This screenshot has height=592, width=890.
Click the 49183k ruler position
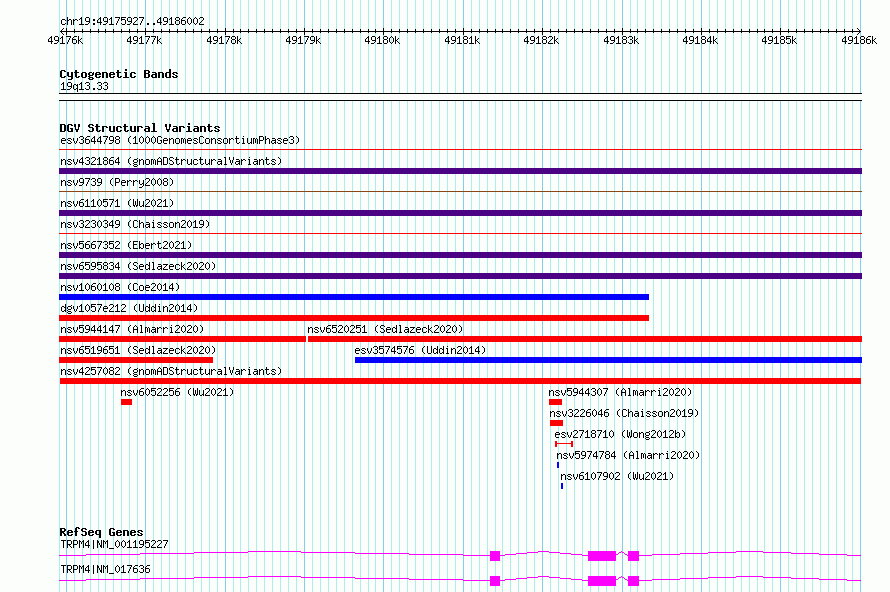[621, 40]
